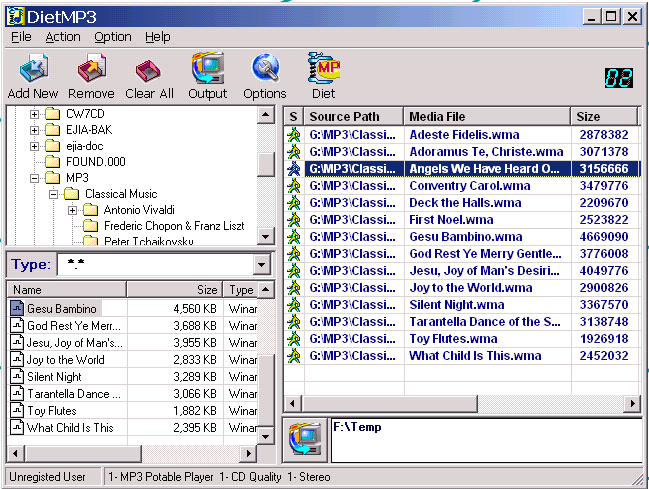Click the output folder icon beside F:\Temp

(305, 440)
